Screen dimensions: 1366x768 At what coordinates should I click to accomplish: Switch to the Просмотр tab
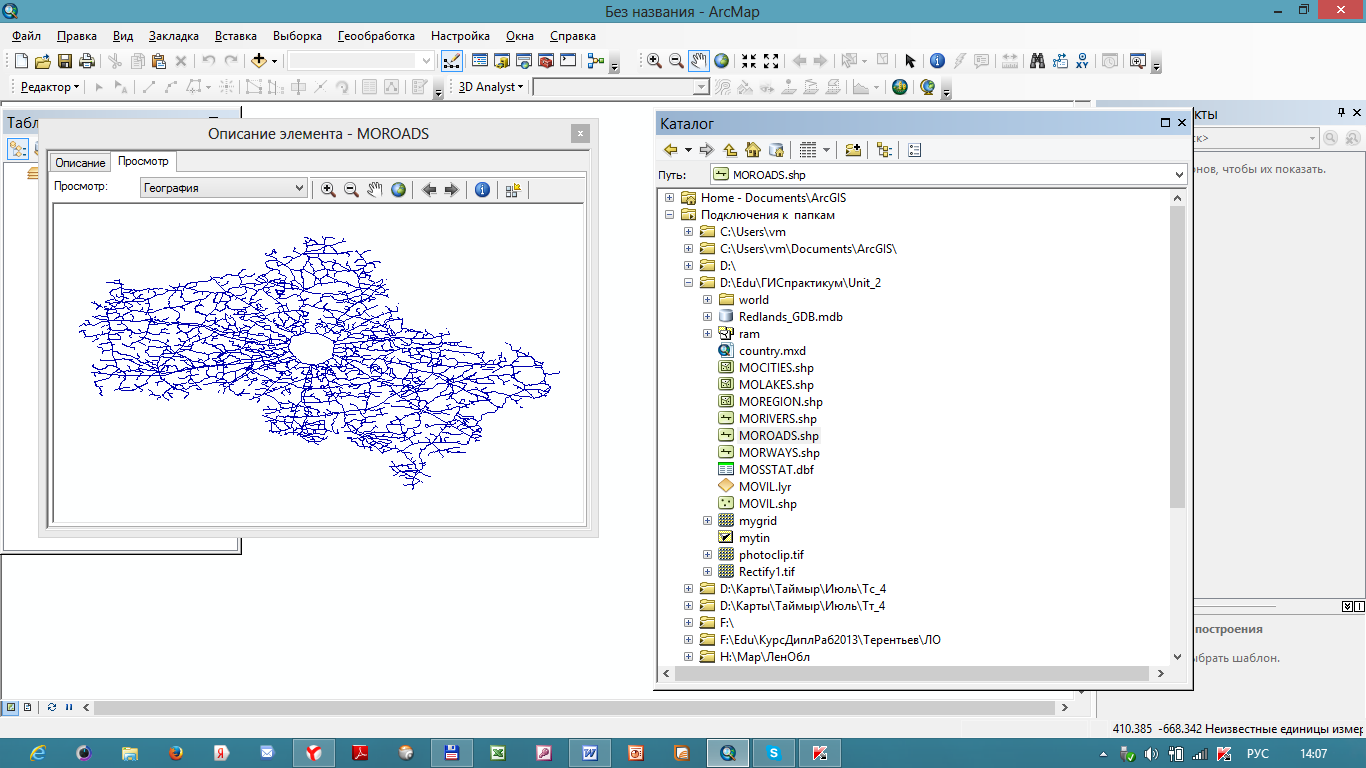pyautogui.click(x=144, y=161)
